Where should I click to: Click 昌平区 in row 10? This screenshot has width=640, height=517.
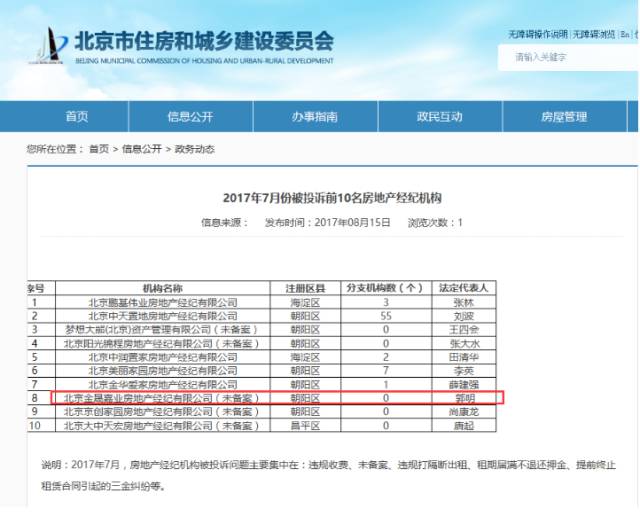coord(305,426)
